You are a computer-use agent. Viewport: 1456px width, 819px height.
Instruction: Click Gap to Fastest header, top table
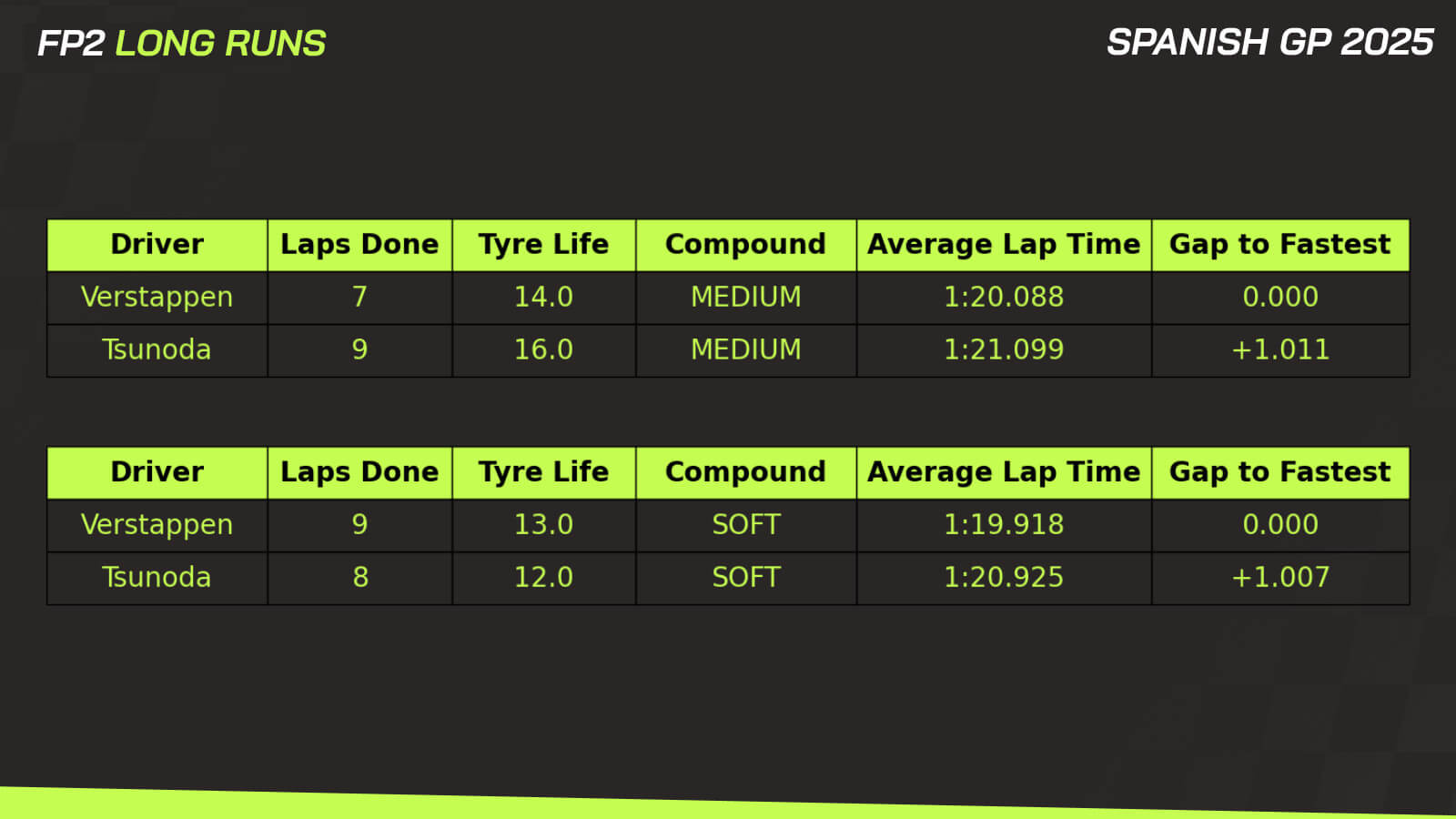[1279, 245]
